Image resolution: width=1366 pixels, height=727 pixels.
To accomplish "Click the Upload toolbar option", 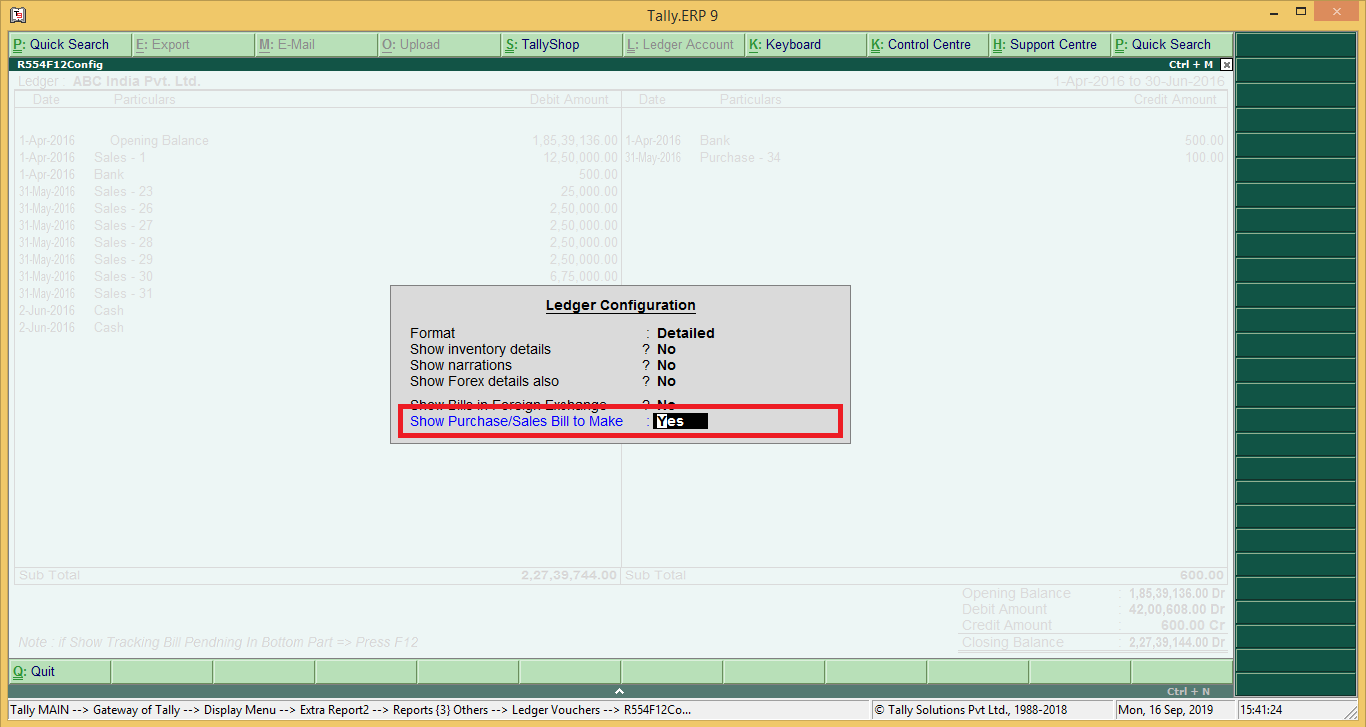I will [438, 45].
